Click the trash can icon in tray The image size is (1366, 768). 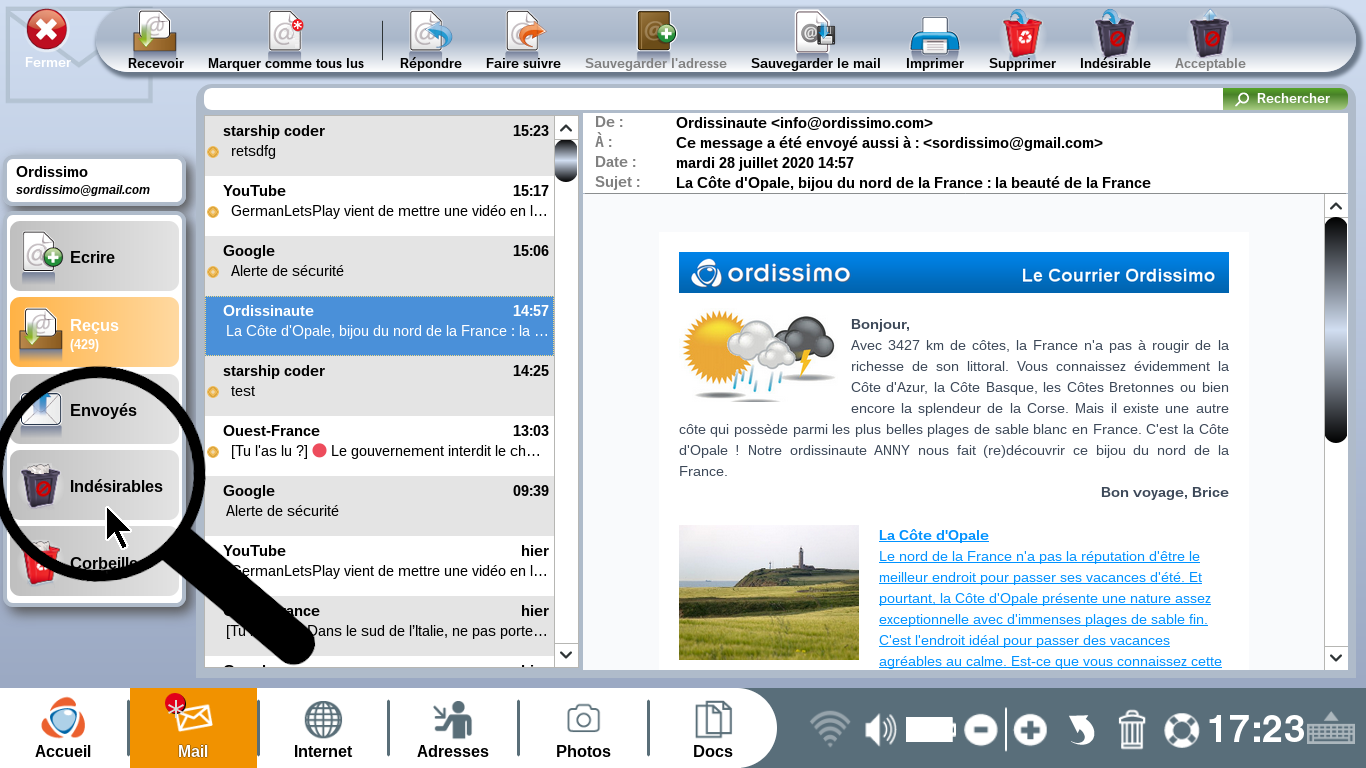coord(1131,730)
